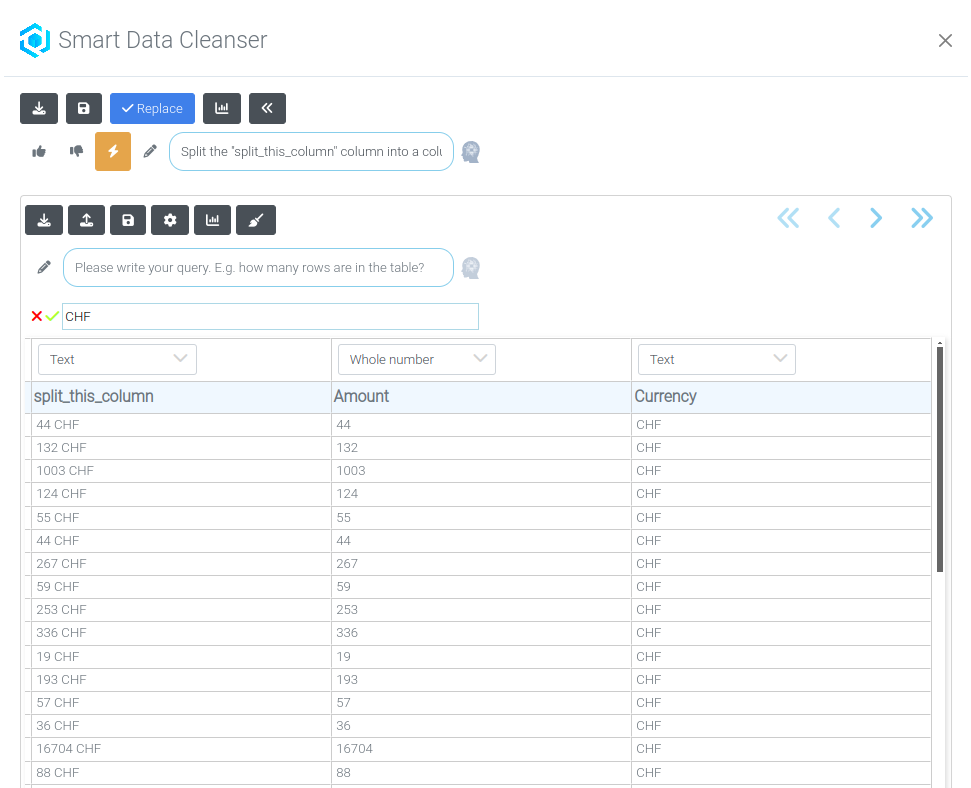Click the double left chevron collapse button
This screenshot has height=788, width=971.
point(267,109)
